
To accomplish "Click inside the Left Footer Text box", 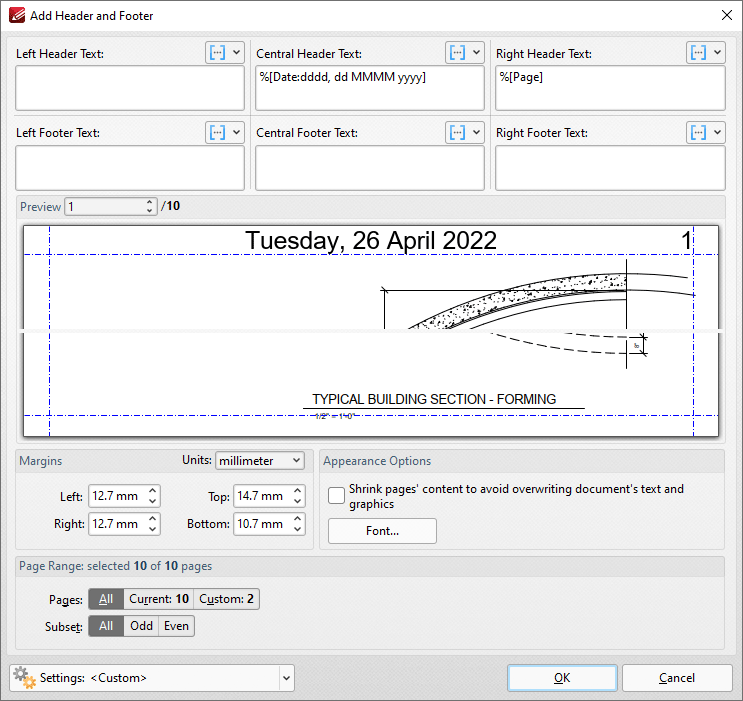I will [130, 168].
